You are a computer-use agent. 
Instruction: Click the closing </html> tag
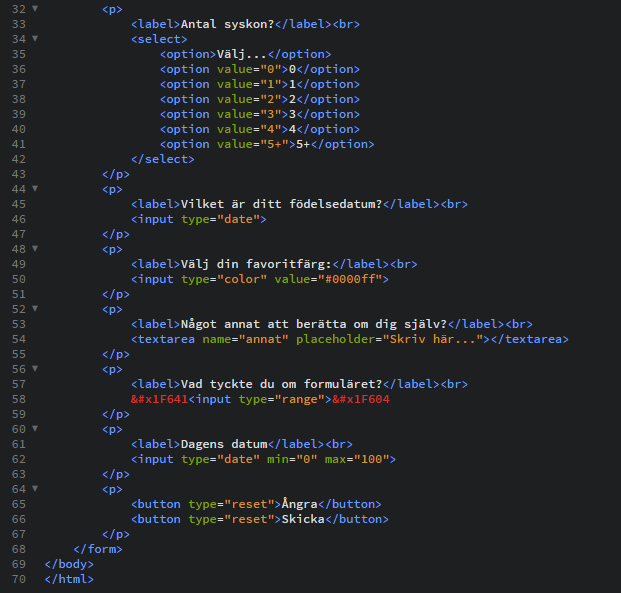(69, 579)
